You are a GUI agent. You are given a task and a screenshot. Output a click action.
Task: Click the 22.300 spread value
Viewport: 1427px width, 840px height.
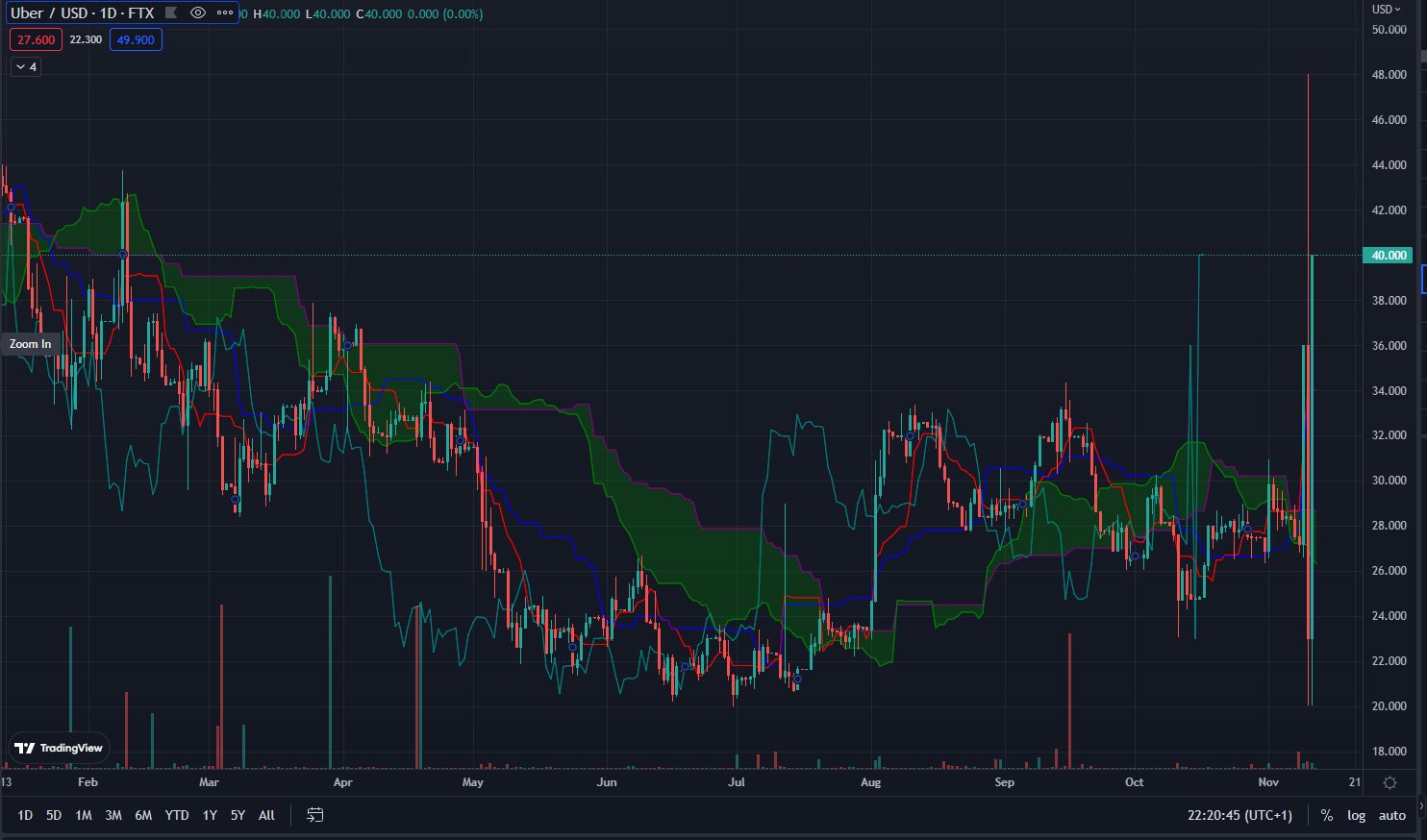86,40
